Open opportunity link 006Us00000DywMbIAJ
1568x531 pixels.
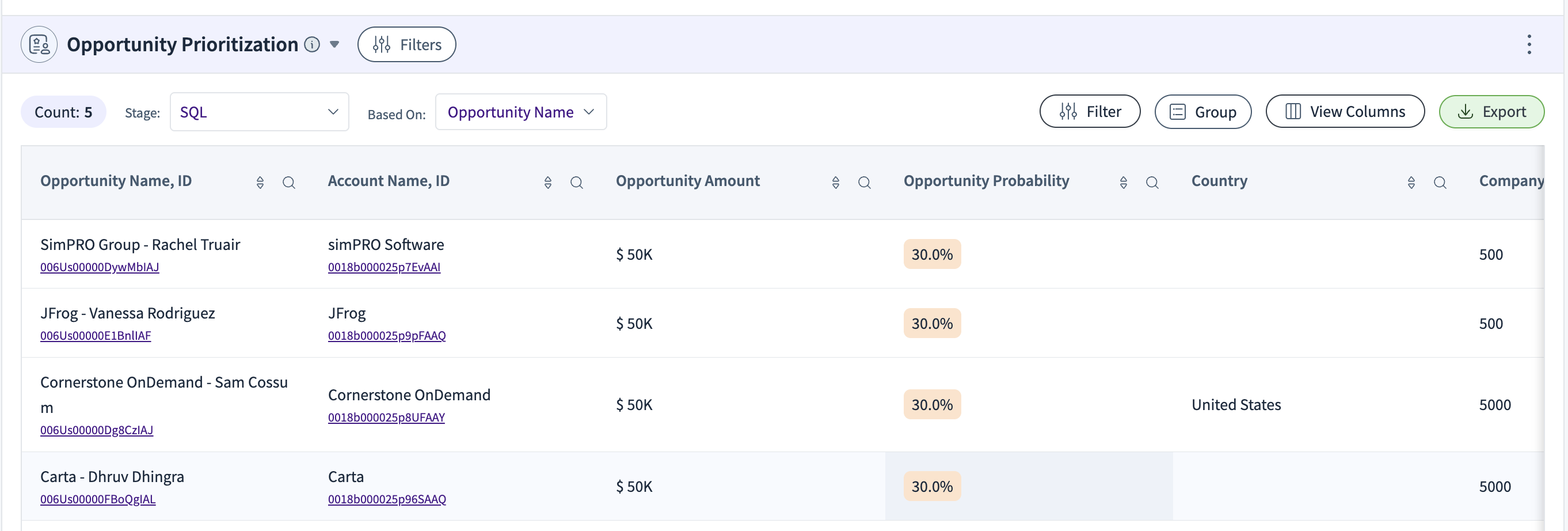[x=99, y=267]
